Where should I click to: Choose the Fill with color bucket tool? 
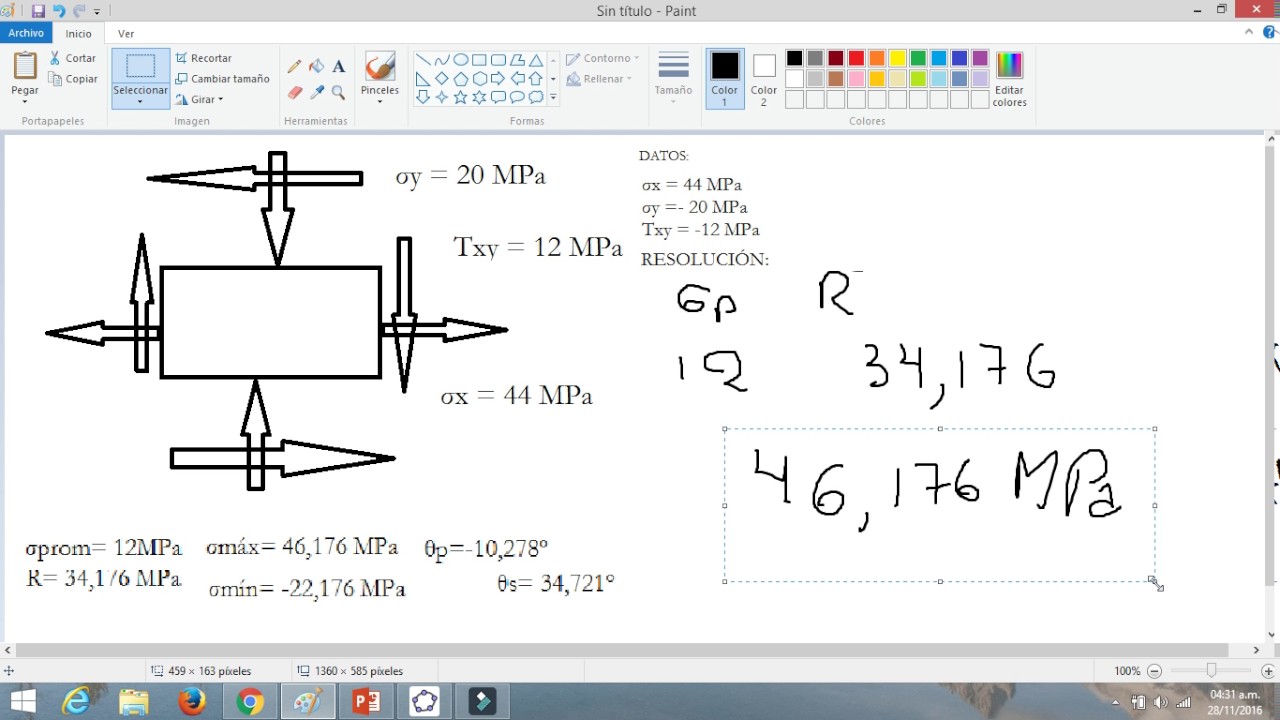(x=316, y=66)
